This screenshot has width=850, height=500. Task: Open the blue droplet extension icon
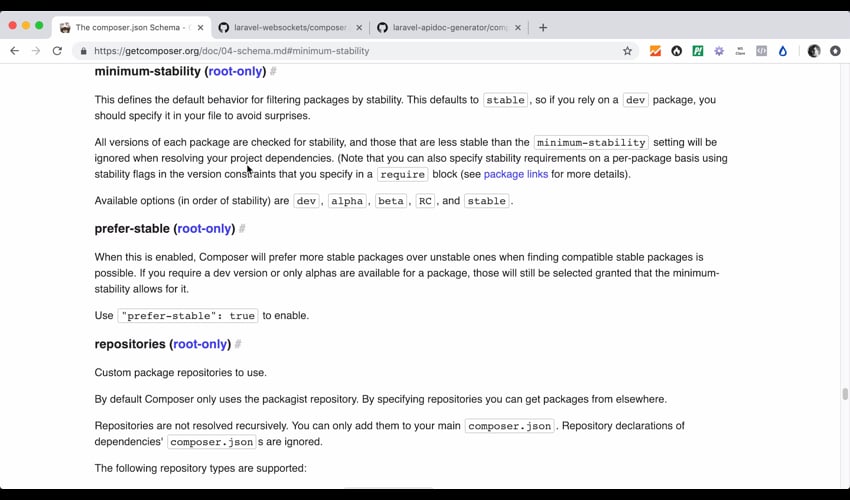pyautogui.click(x=783, y=51)
